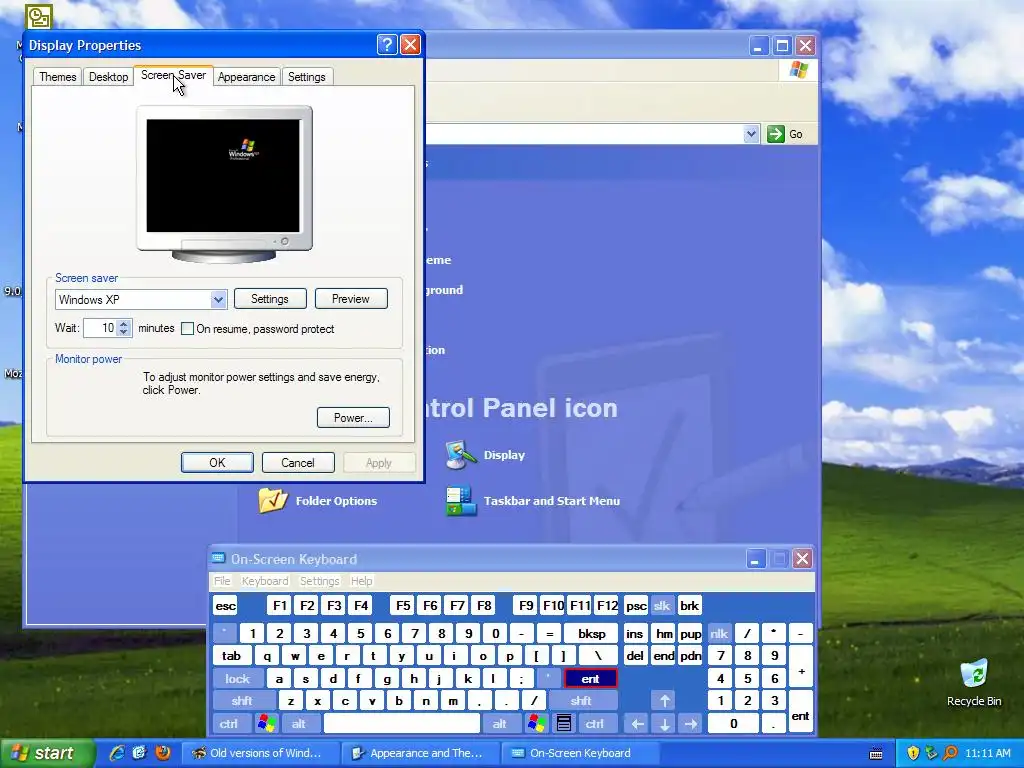Click the help question mark in Display Properties

tap(387, 44)
